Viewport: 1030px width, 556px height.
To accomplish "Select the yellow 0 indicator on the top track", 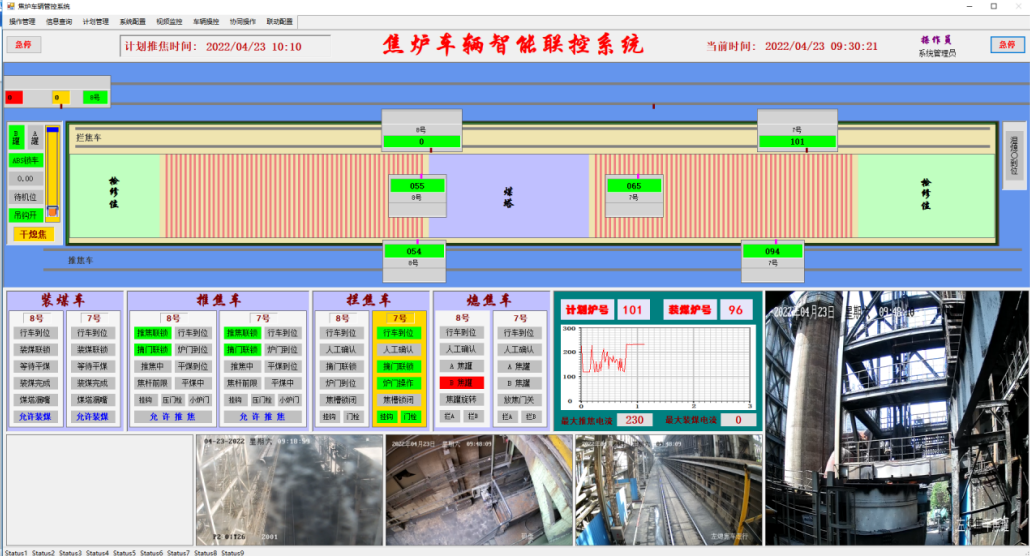I will [x=61, y=98].
